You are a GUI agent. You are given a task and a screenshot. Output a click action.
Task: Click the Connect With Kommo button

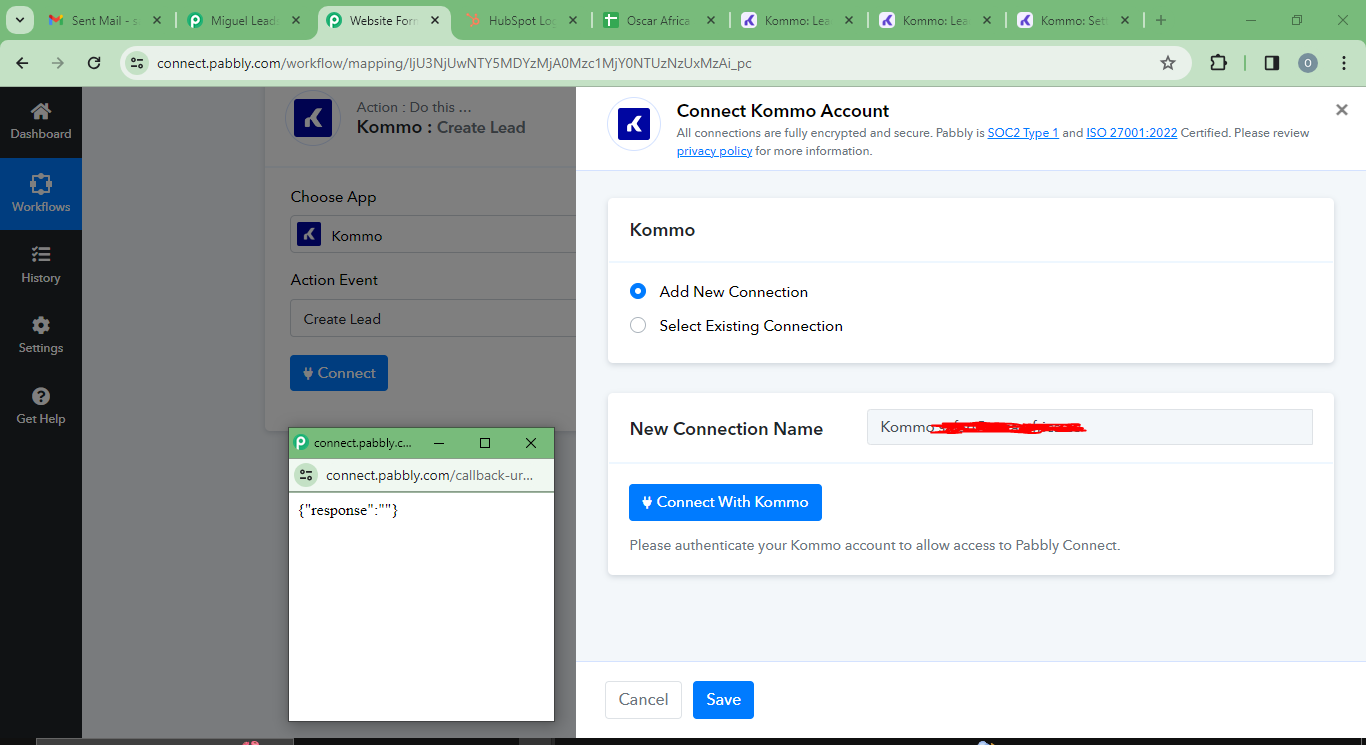725,502
